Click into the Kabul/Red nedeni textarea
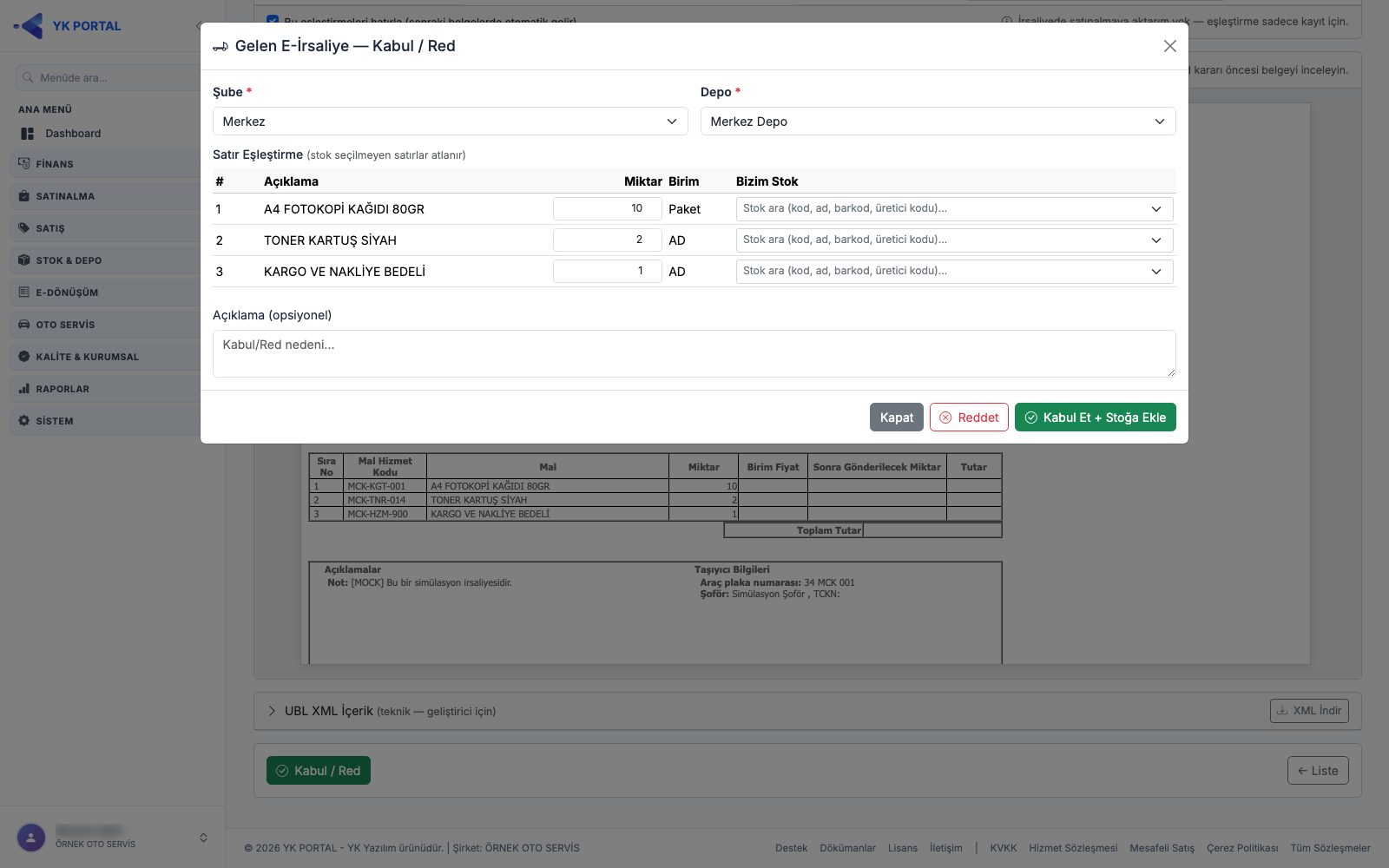1389x868 pixels. click(694, 353)
